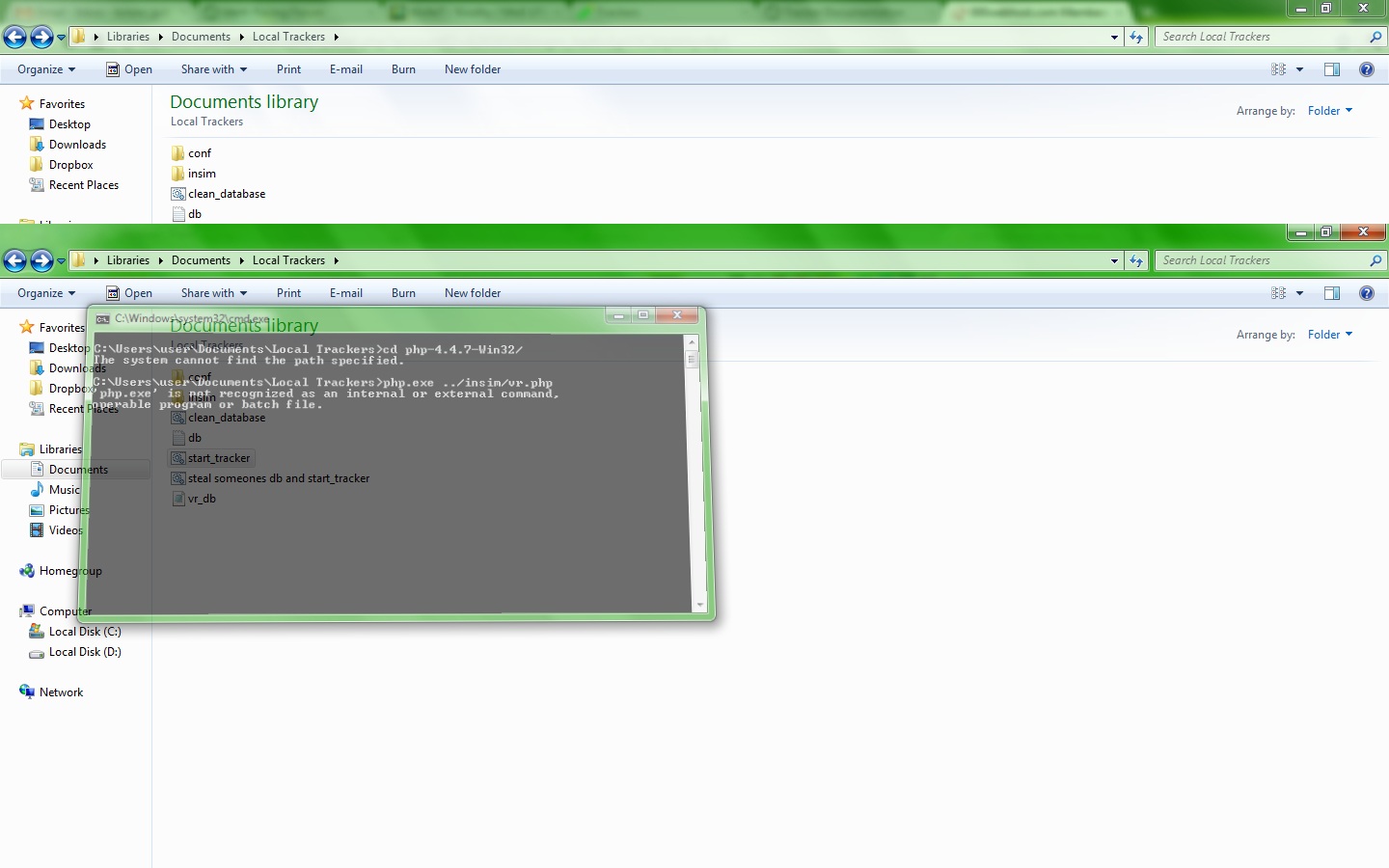Refresh the upper Explorer window's folder
This screenshot has width=1389, height=868.
1136,38
